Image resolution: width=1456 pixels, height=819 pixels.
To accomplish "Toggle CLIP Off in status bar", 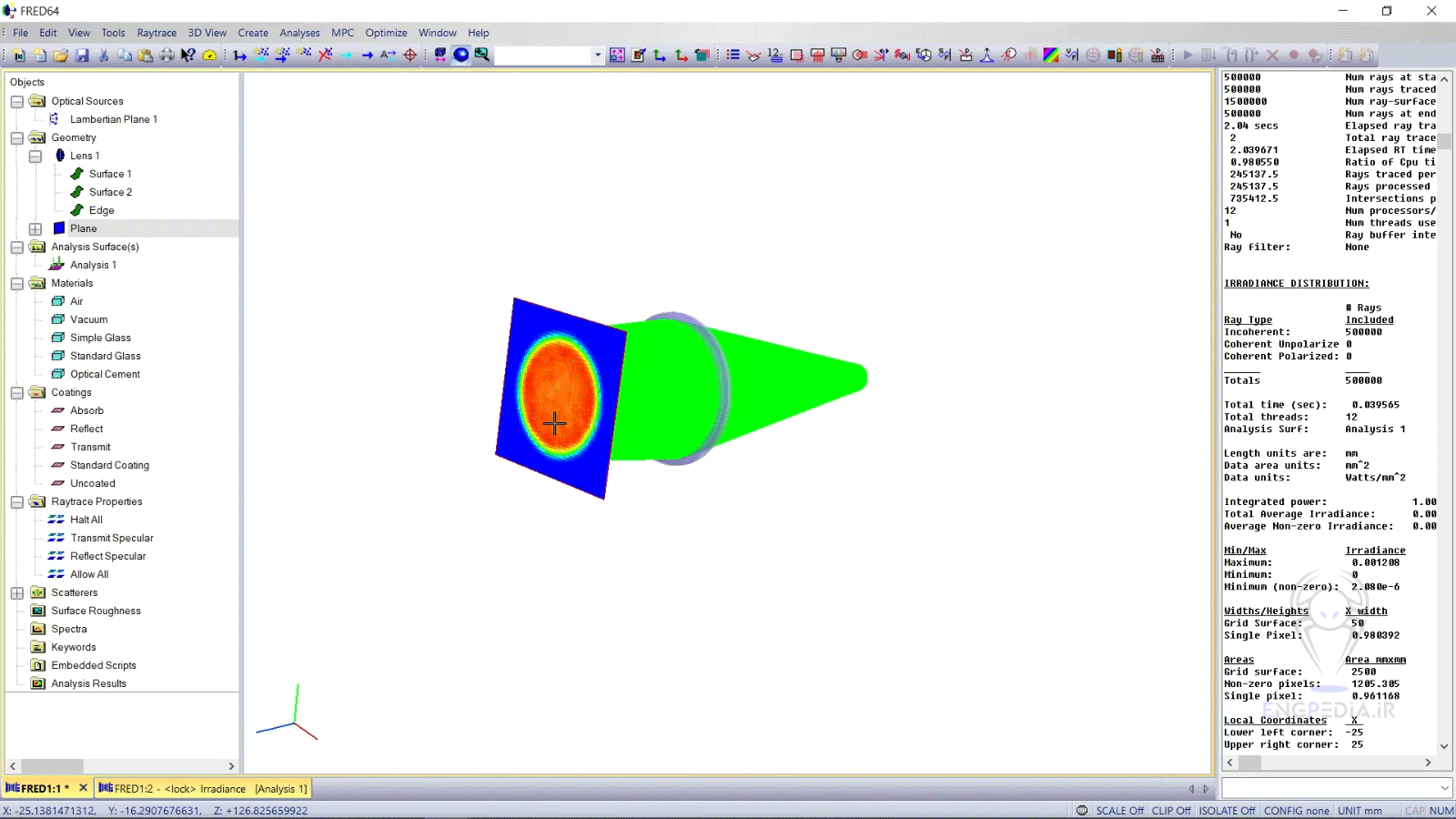I will (x=1170, y=811).
